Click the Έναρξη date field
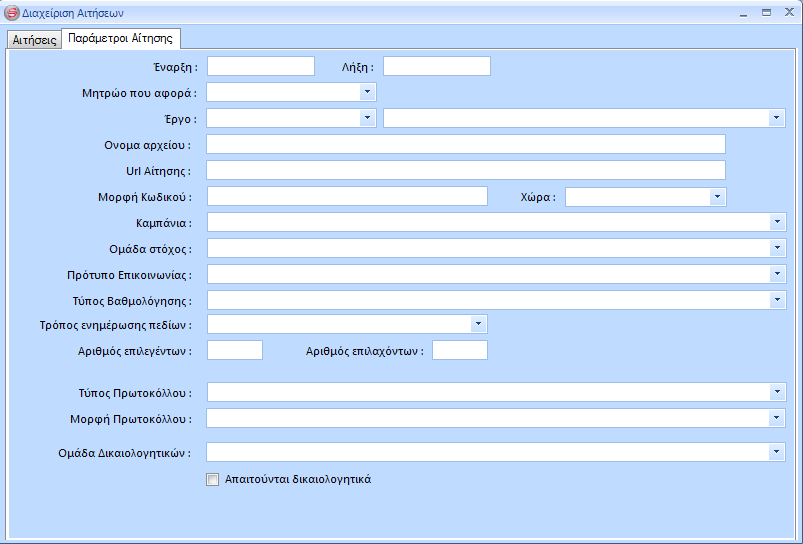This screenshot has height=544, width=803. [x=260, y=66]
